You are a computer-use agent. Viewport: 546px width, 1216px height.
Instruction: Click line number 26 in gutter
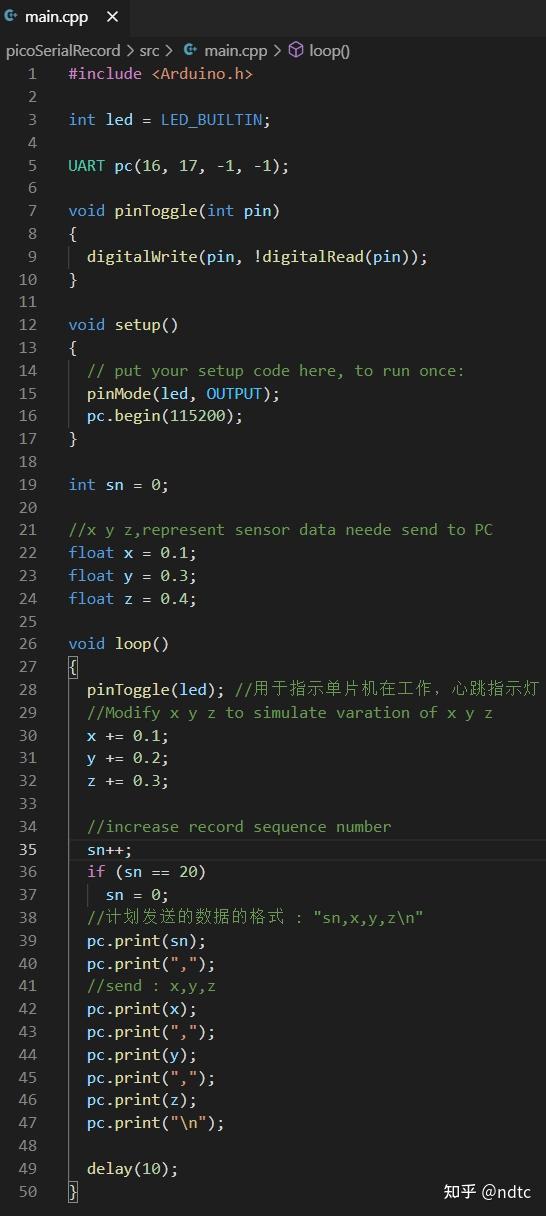(x=27, y=644)
